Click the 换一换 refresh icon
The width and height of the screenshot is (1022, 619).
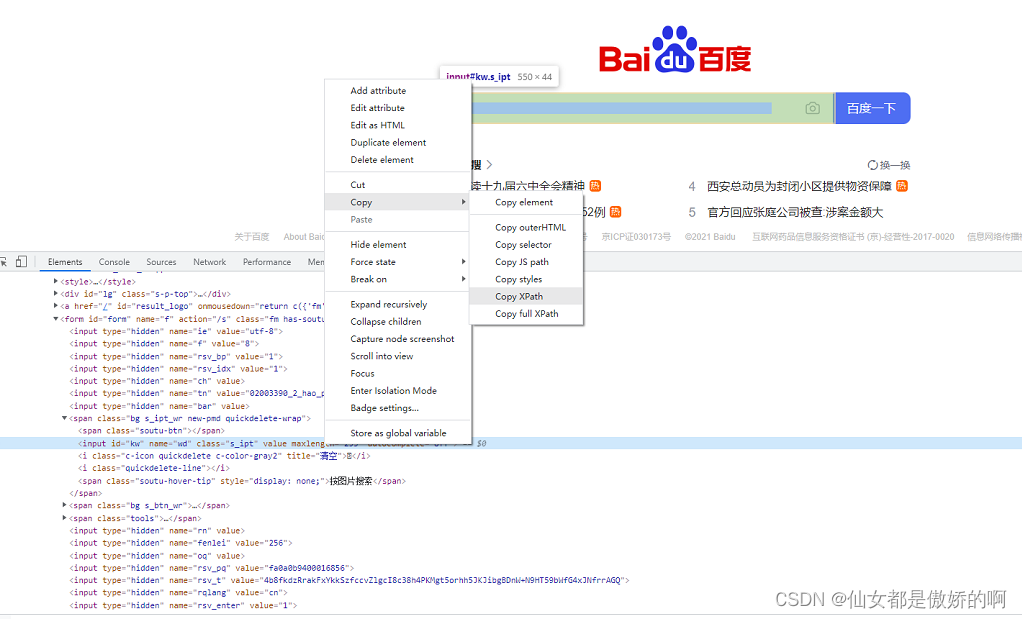[x=872, y=165]
